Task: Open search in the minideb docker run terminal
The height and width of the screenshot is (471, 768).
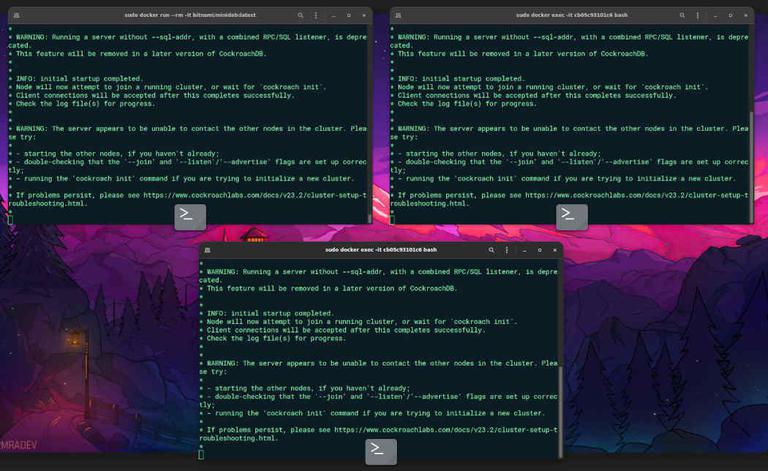Action: pos(300,15)
